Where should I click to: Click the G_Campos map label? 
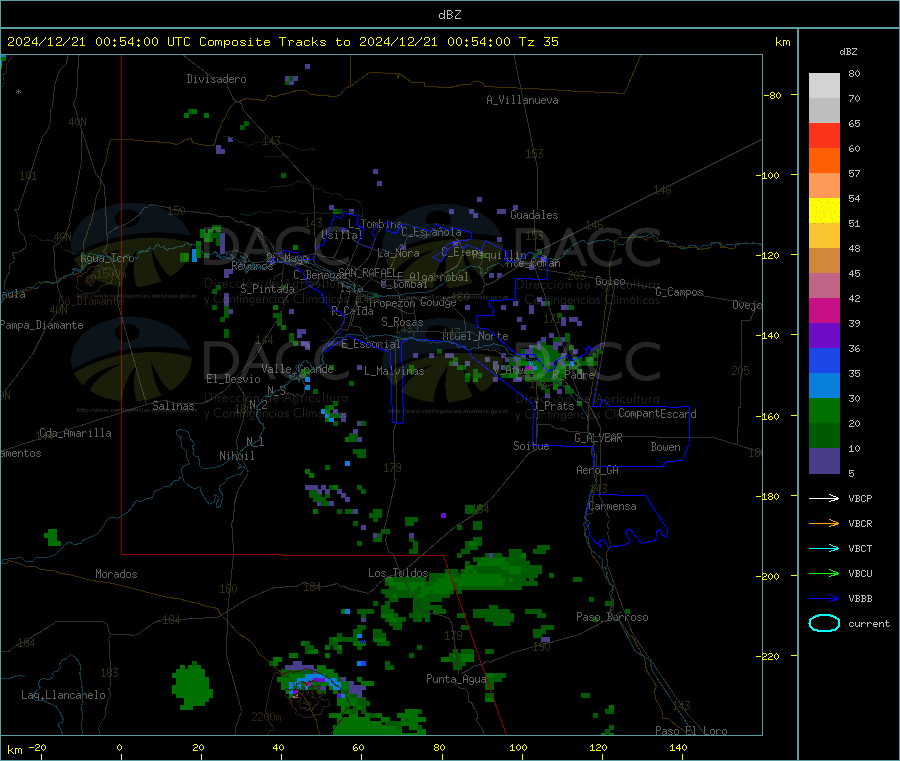tap(680, 292)
